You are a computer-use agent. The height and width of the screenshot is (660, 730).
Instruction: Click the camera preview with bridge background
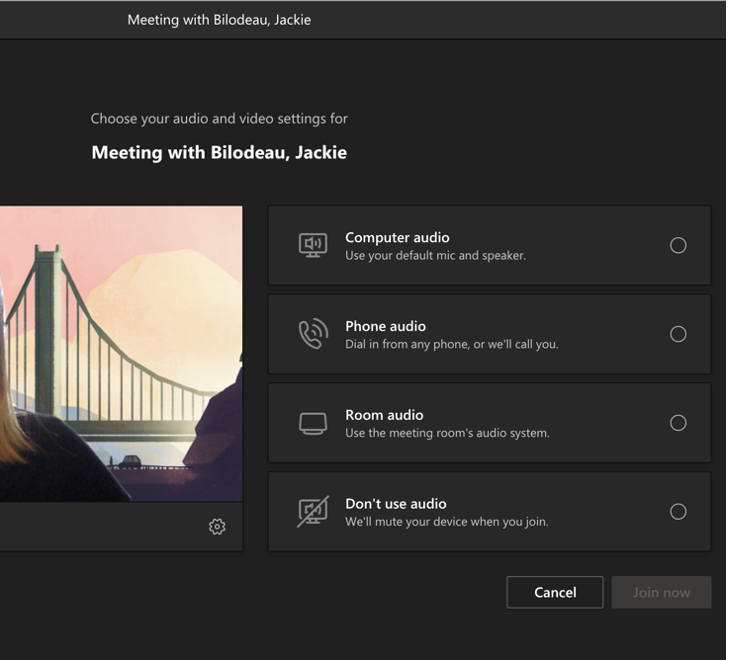(x=121, y=354)
